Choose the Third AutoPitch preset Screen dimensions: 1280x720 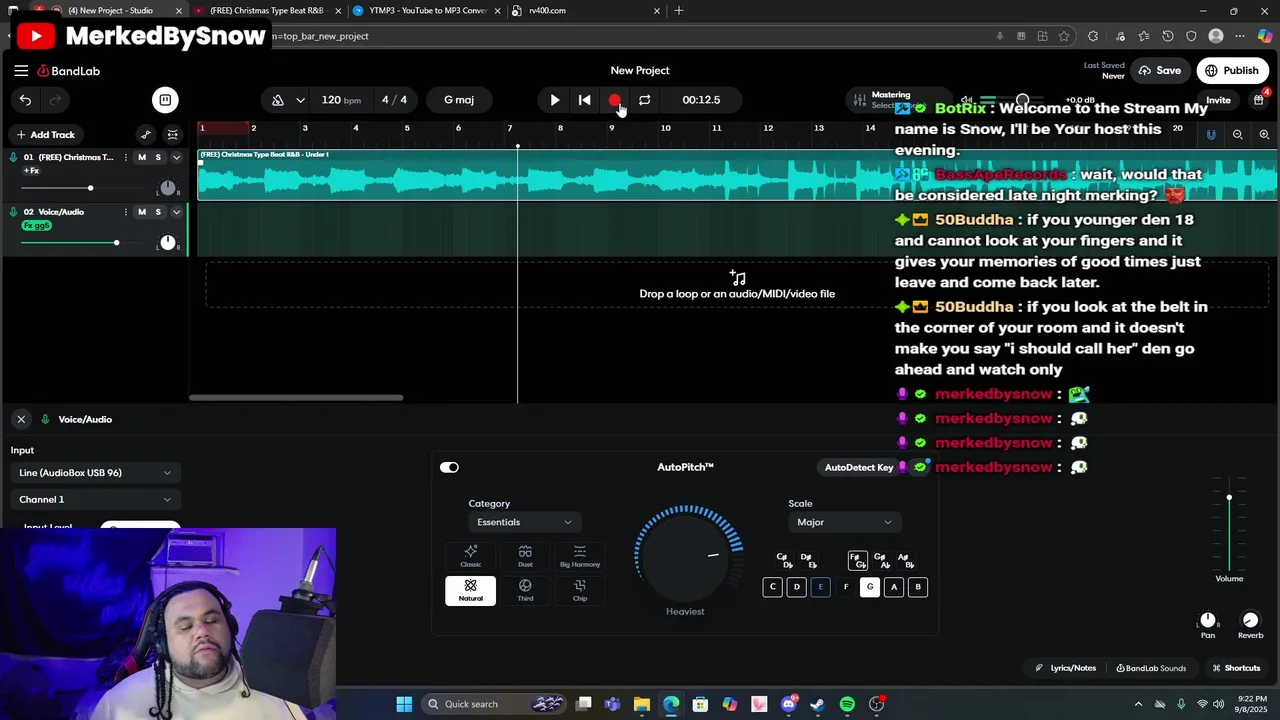[x=525, y=591]
